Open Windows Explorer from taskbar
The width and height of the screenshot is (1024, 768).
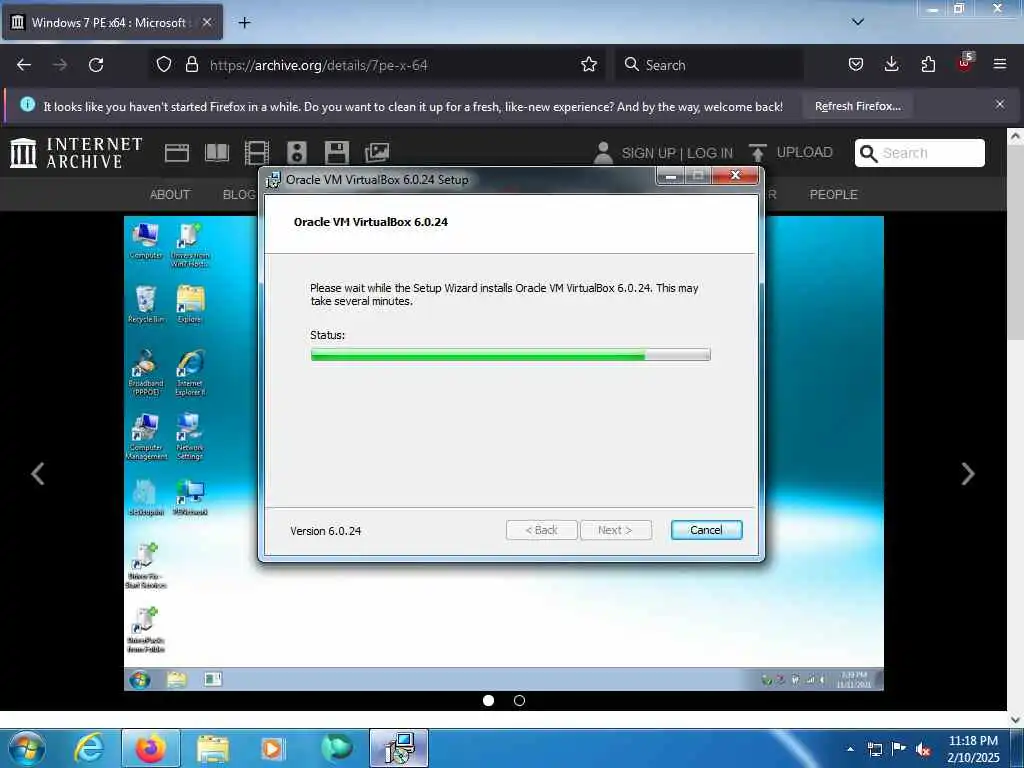[213, 748]
